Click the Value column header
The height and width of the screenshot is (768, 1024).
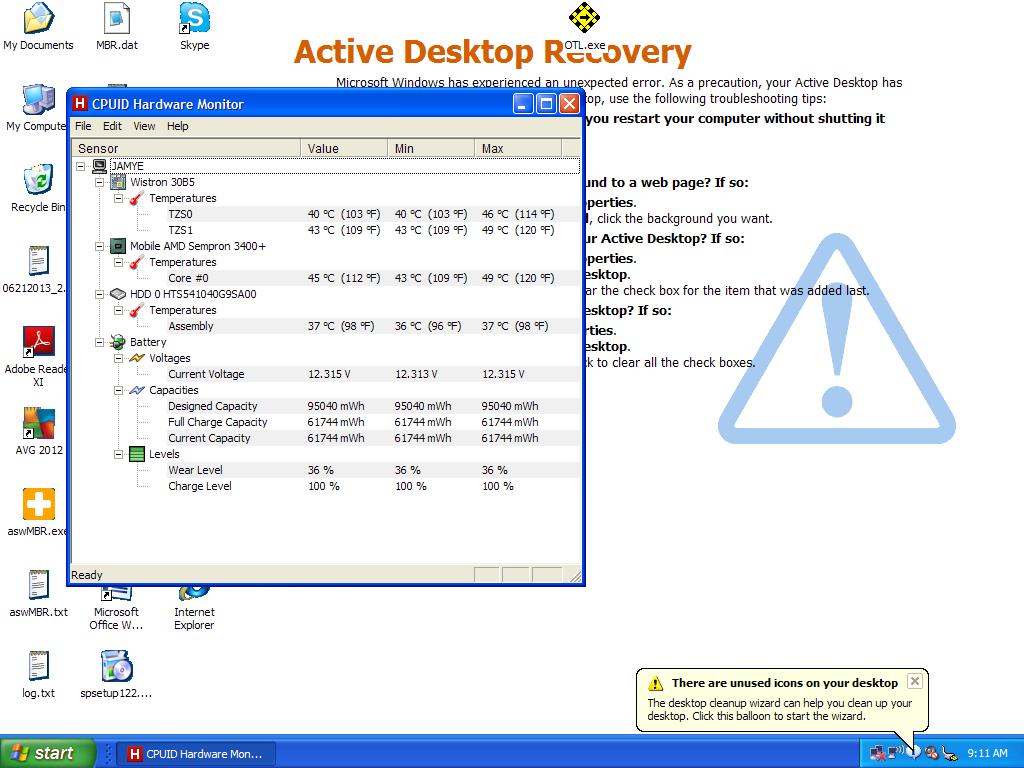pyautogui.click(x=344, y=148)
